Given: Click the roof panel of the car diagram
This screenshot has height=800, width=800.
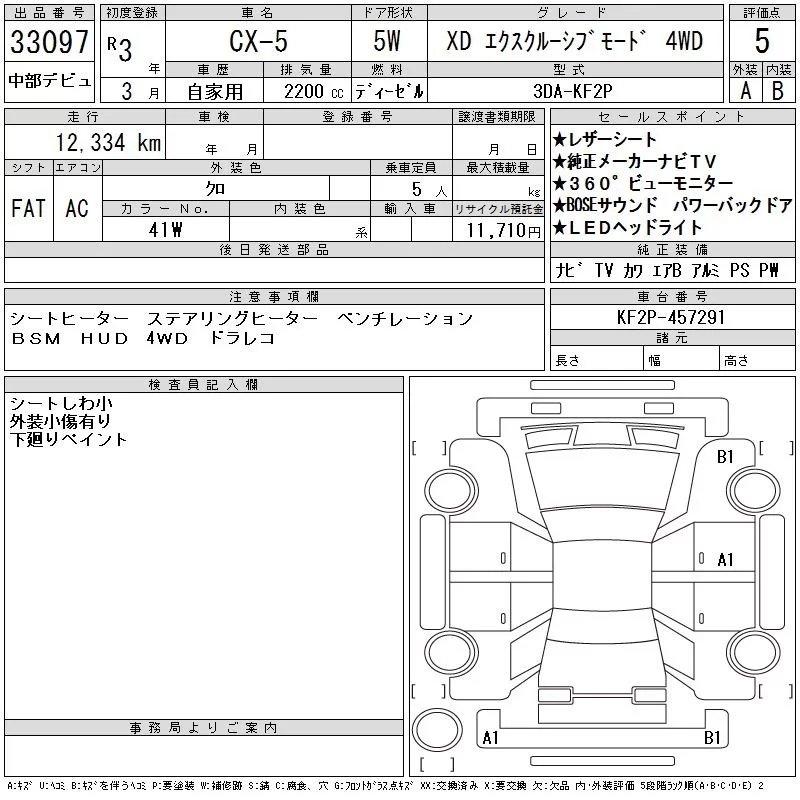Looking at the screenshot, I should [x=602, y=574].
